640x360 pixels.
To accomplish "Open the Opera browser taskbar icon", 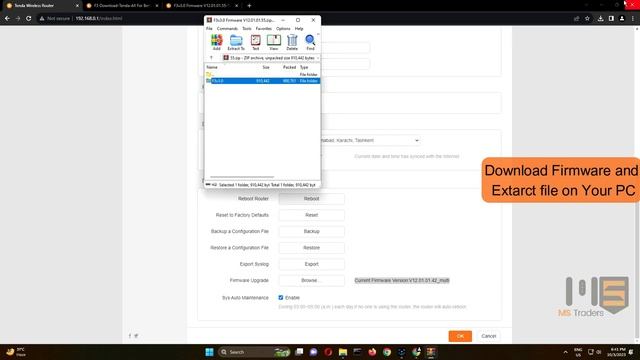I will [328, 352].
